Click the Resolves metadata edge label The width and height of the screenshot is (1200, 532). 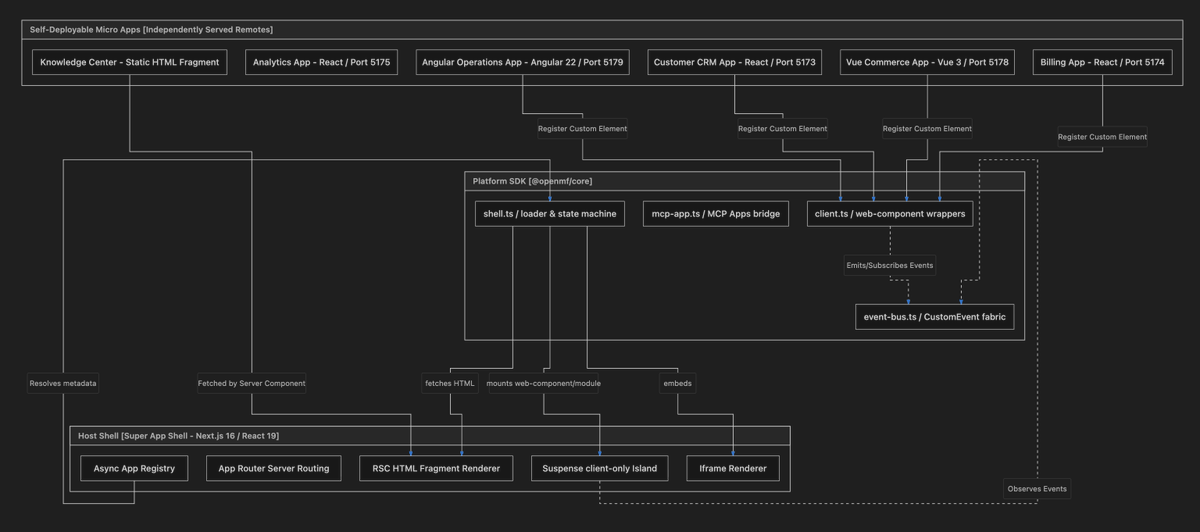click(63, 383)
